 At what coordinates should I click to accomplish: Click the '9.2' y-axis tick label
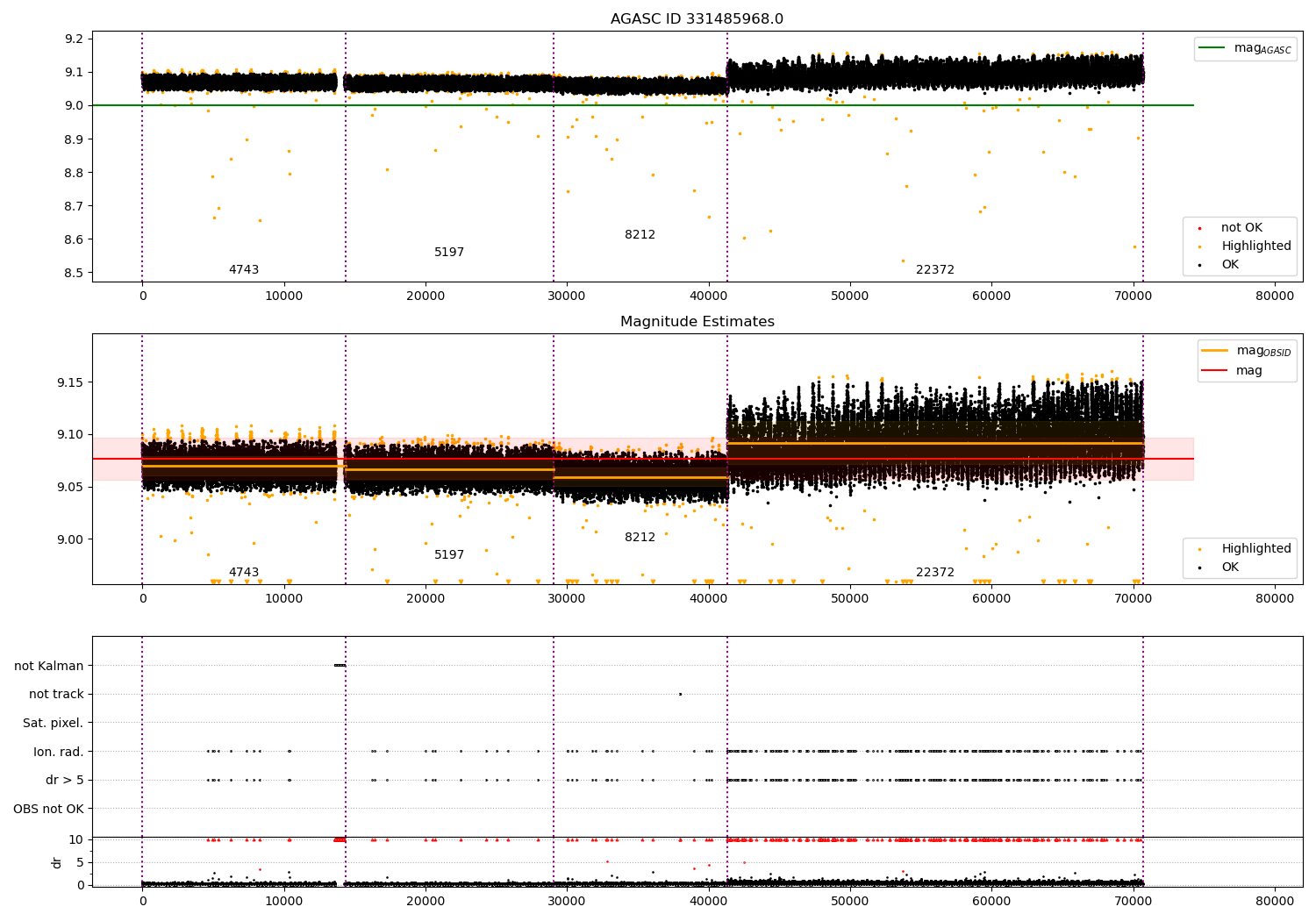(74, 39)
